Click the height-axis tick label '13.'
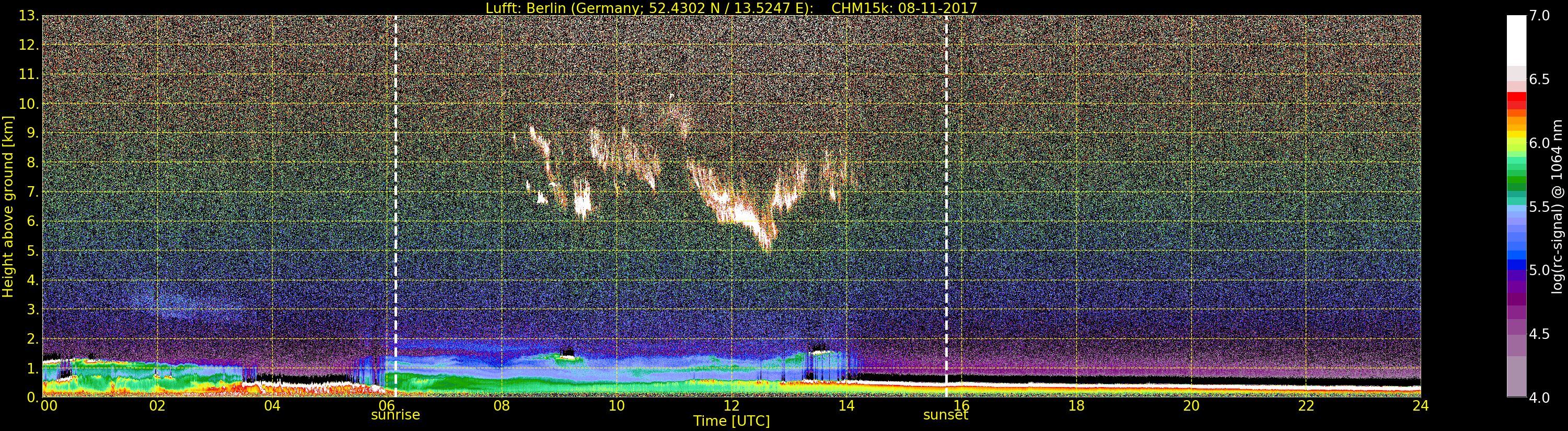Viewport: 1568px width, 431px height. pos(29,16)
